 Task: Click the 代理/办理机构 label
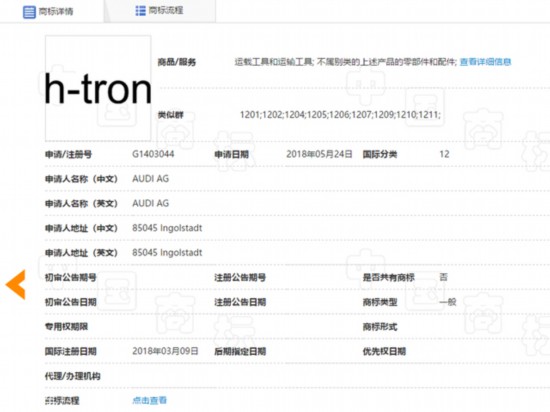pos(73,376)
